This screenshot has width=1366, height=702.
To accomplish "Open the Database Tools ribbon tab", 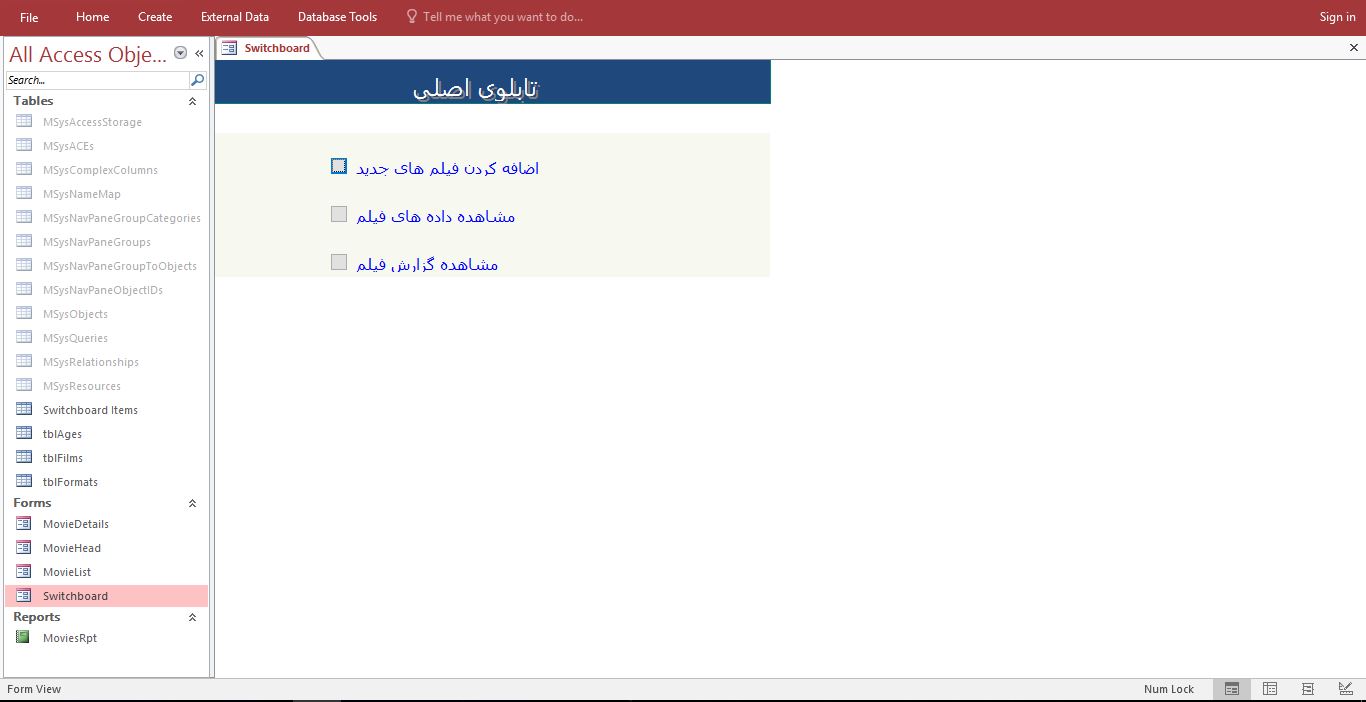I will [x=337, y=17].
